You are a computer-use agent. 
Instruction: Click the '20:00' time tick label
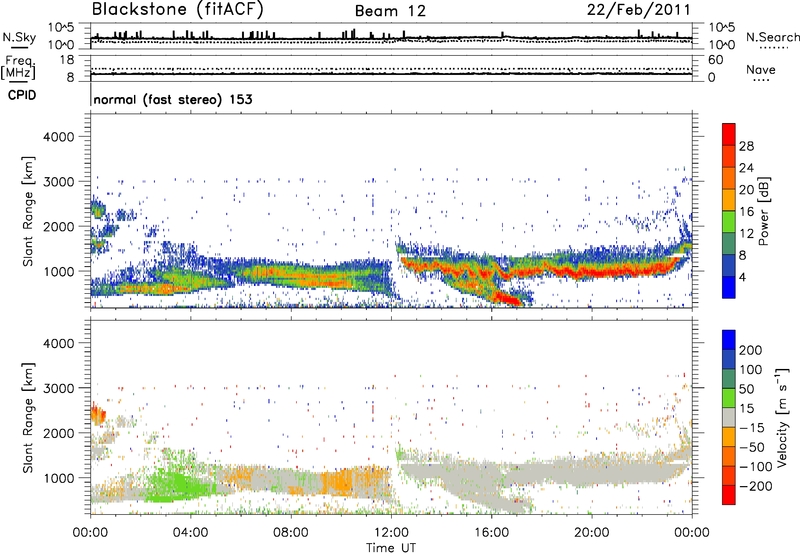tap(591, 533)
